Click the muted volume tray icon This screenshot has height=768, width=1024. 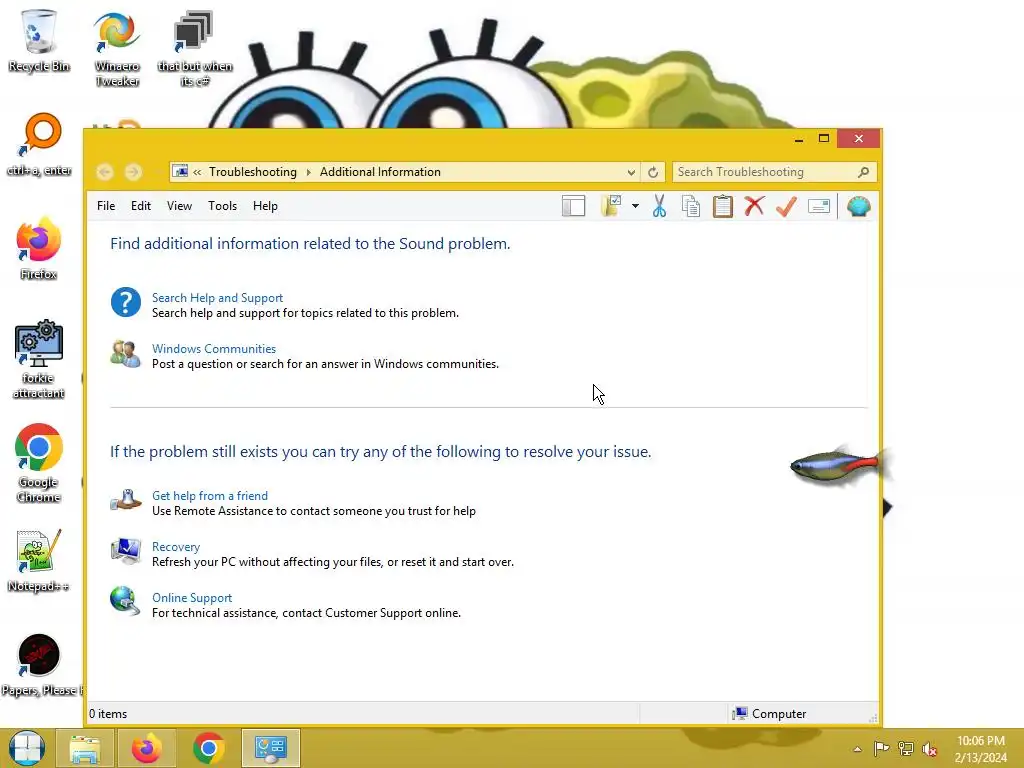point(930,748)
